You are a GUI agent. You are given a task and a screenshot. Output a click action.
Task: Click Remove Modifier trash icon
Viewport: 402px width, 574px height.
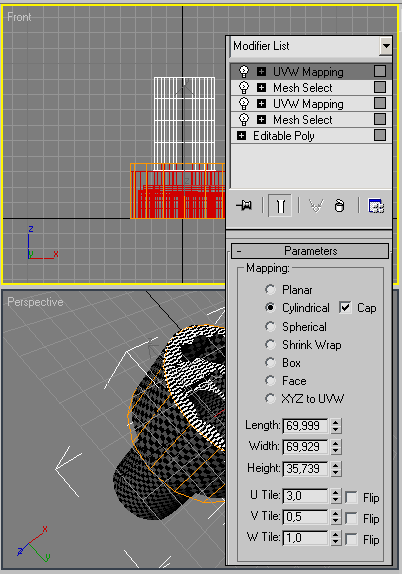click(340, 205)
